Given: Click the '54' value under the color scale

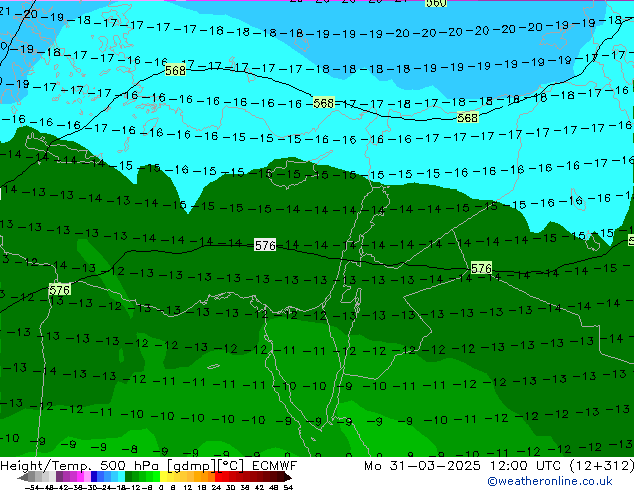Looking at the screenshot, I should (288, 487).
